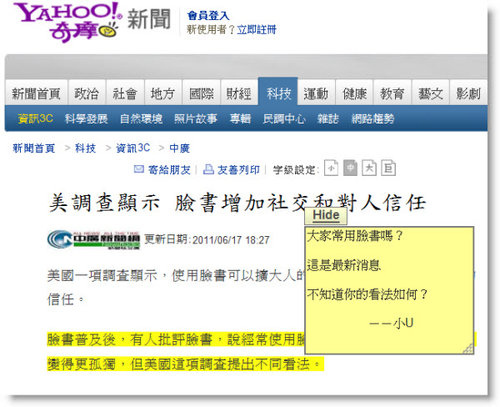Click the 會員登入 link

click(208, 15)
